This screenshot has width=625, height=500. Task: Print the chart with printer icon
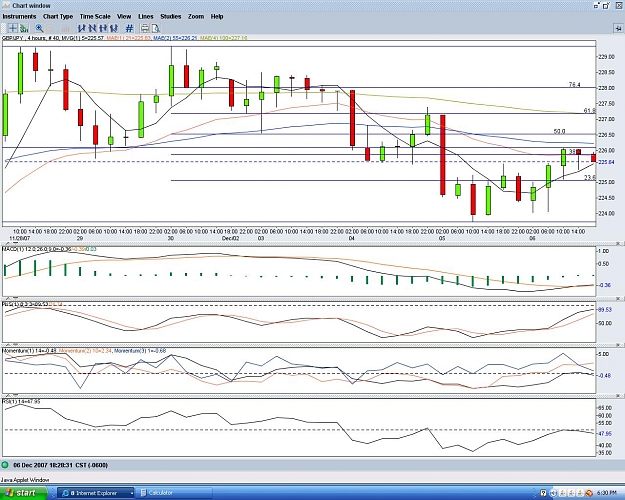pyautogui.click(x=145, y=28)
